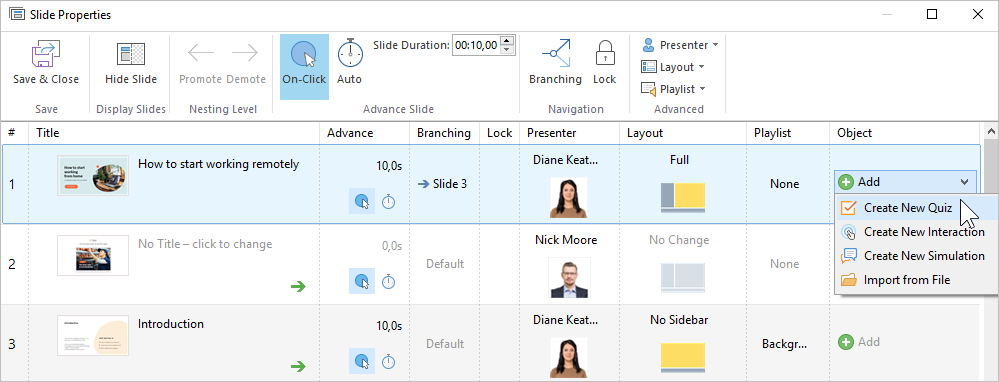Enable auto-advance timer for slide 2 row
This screenshot has width=999, height=382.
click(388, 281)
